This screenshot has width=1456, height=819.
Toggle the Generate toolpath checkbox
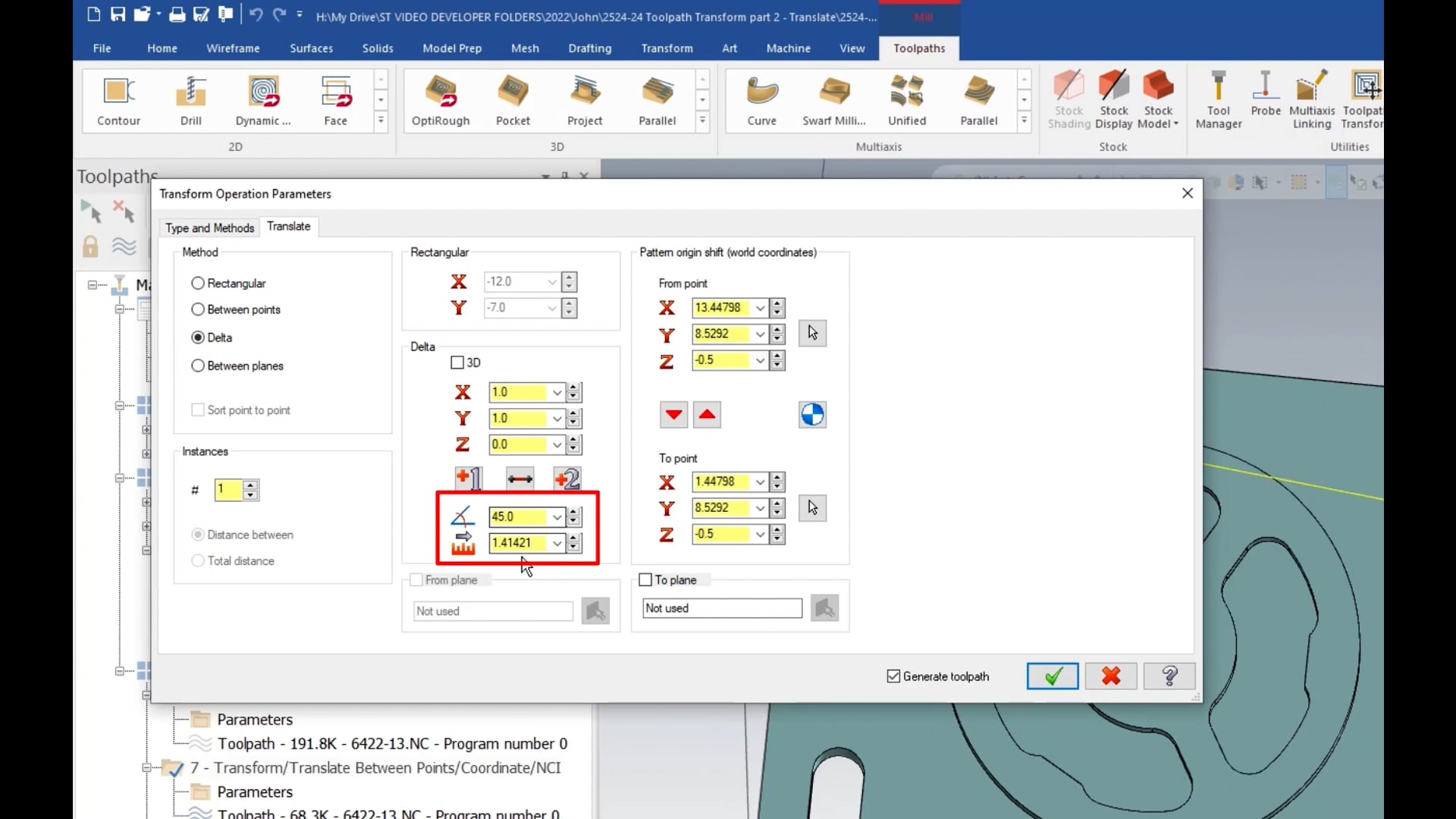click(x=893, y=676)
